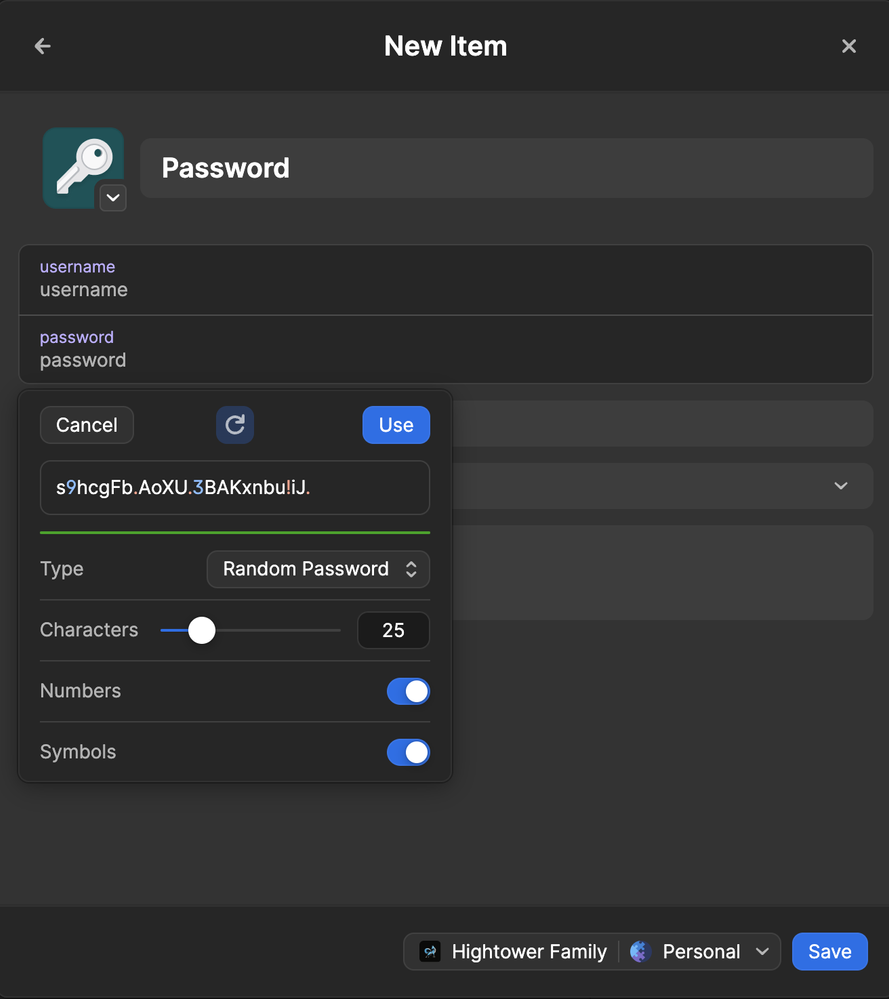Toggle the Numbers switch off
Screen dimensions: 889x999
click(x=408, y=691)
